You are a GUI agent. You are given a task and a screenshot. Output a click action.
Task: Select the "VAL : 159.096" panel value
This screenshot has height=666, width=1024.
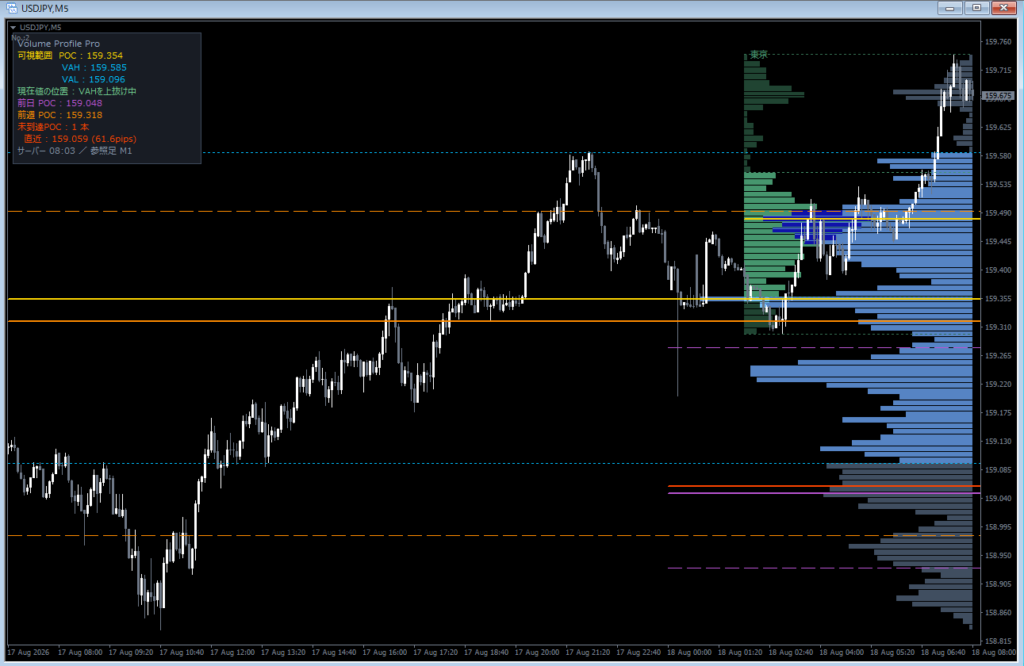coord(93,79)
